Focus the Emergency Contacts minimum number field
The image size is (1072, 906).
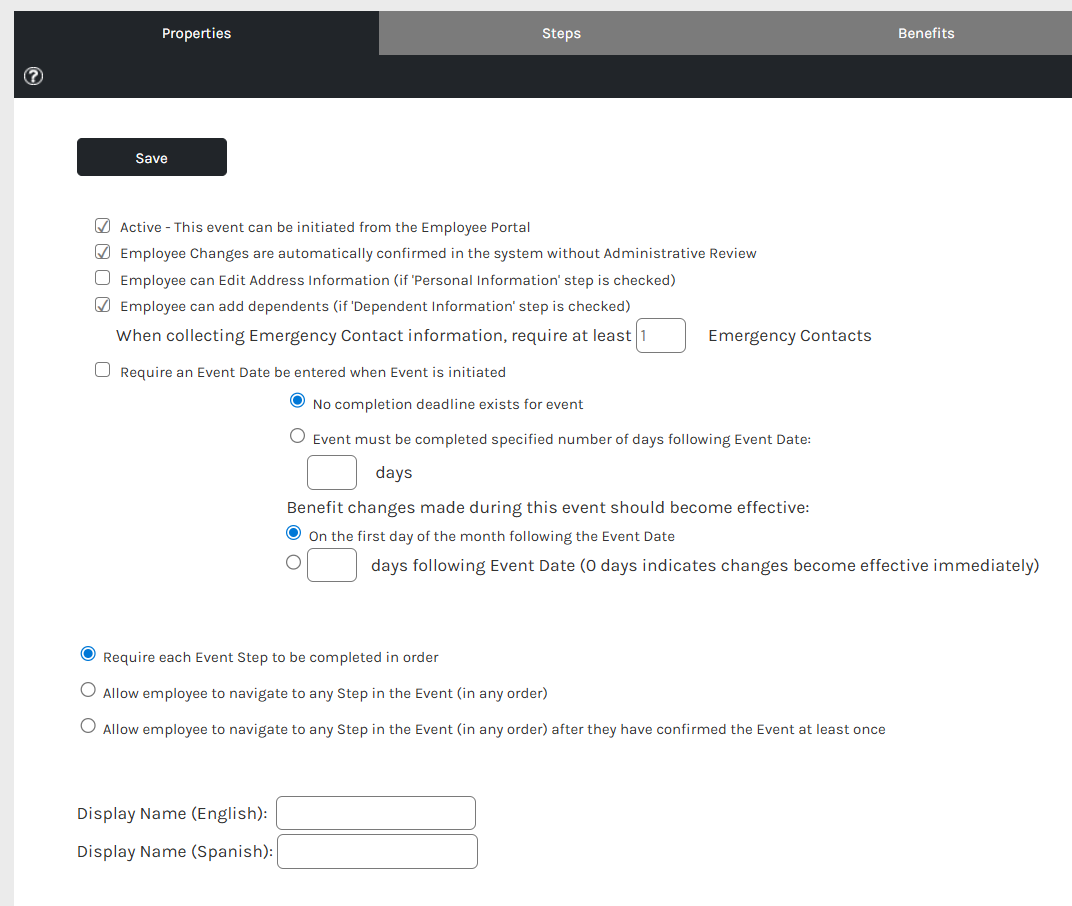[x=660, y=336]
